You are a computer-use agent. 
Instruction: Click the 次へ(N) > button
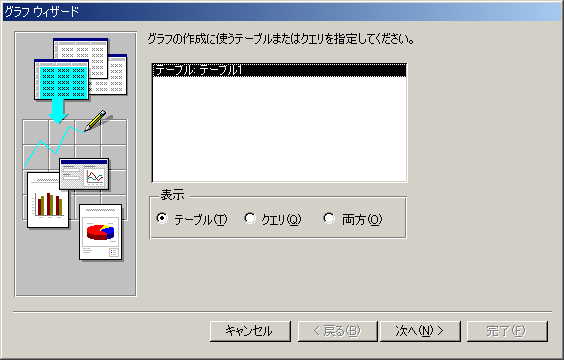pos(420,331)
